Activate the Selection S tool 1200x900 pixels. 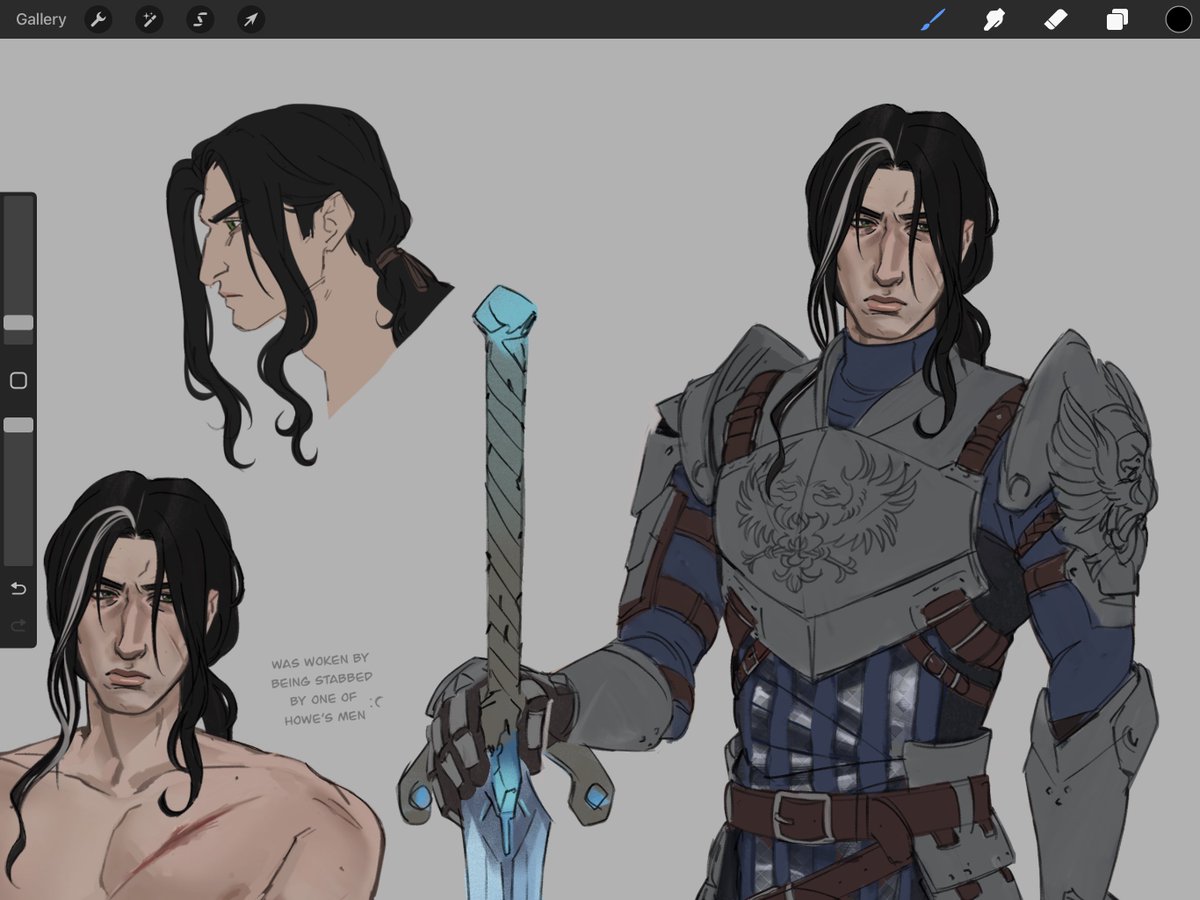200,19
